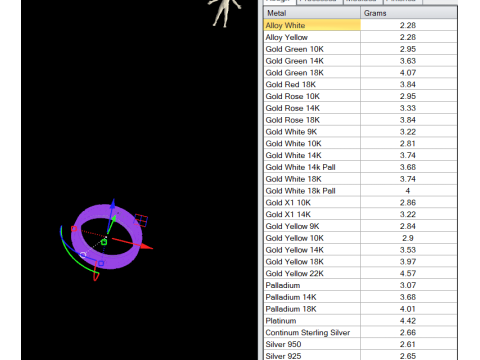Select the Gold Yellow 22K row
Viewport: 480px width, 360px height.
tap(360, 273)
